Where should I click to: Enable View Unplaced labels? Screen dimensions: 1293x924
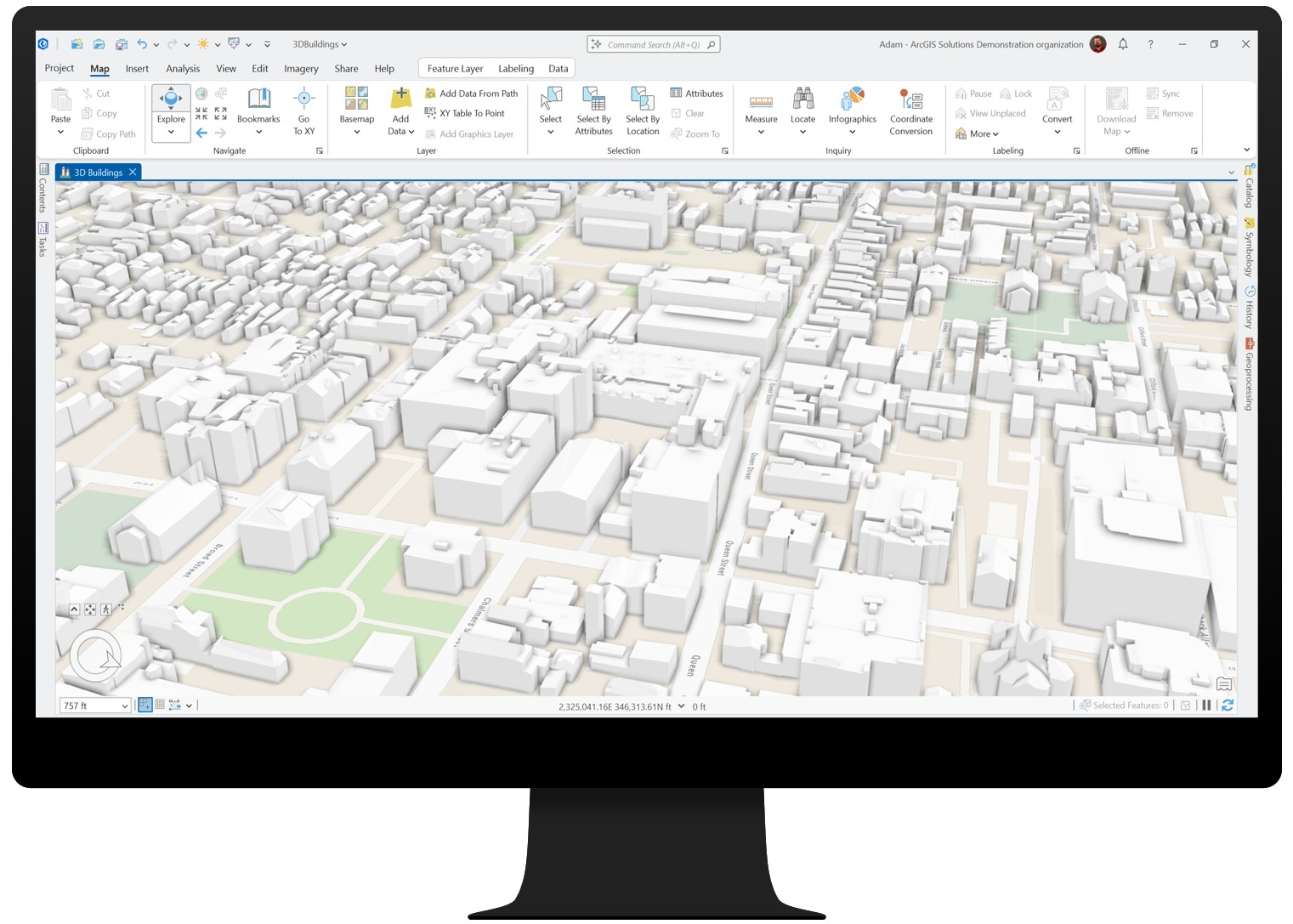pyautogui.click(x=991, y=113)
